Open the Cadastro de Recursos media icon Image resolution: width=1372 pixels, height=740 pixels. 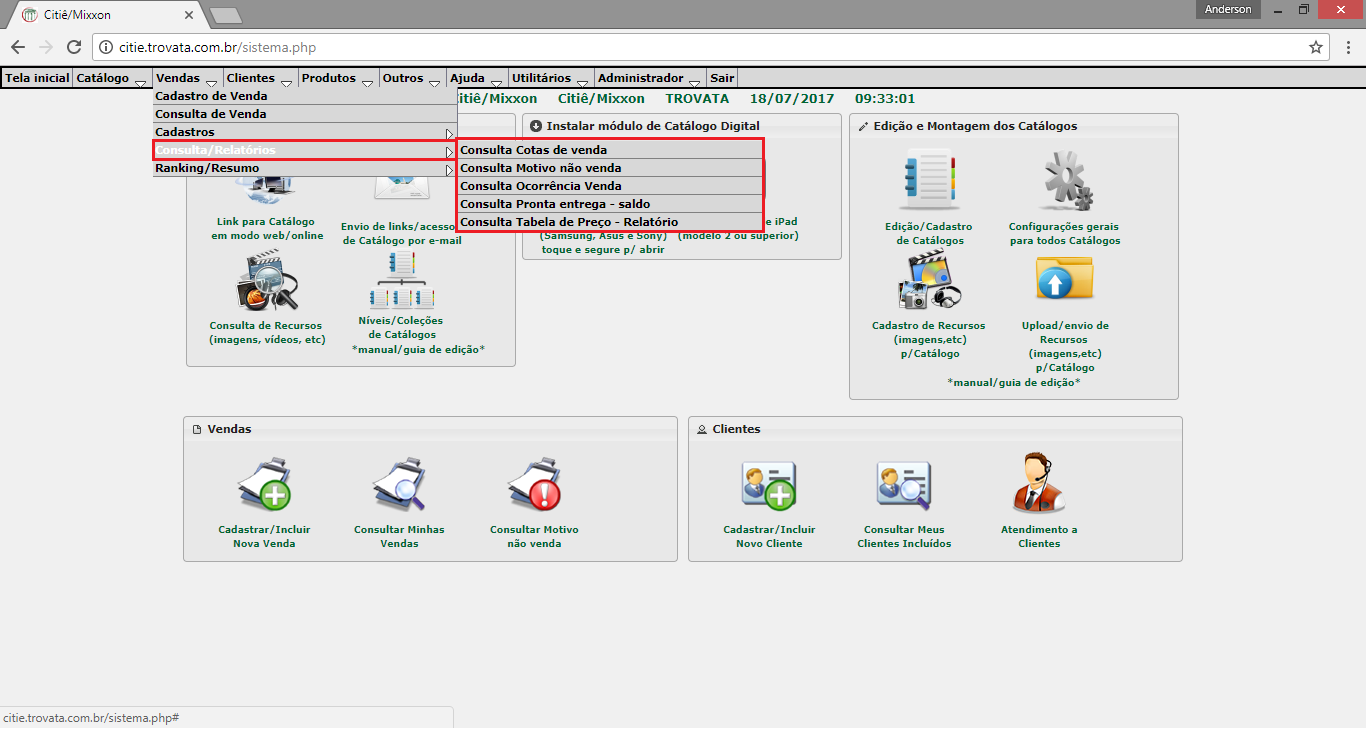928,280
